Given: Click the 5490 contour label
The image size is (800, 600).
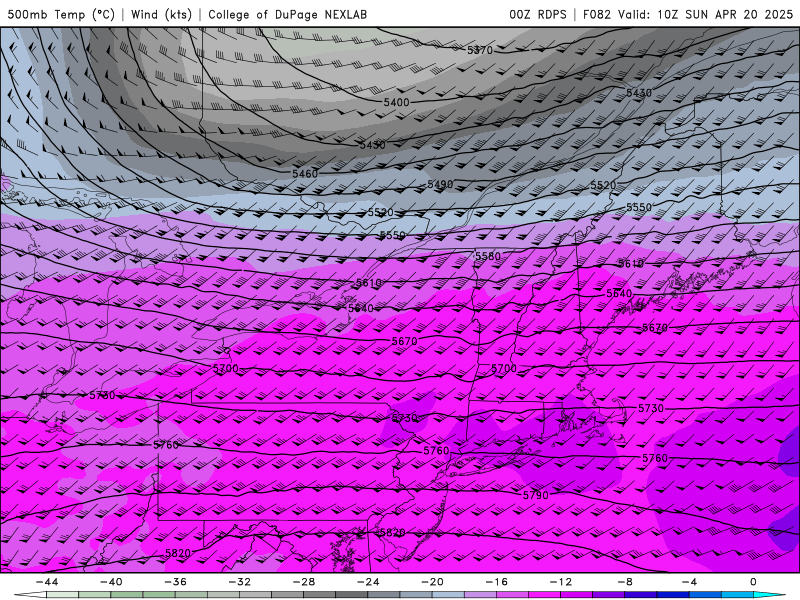Looking at the screenshot, I should point(440,184).
